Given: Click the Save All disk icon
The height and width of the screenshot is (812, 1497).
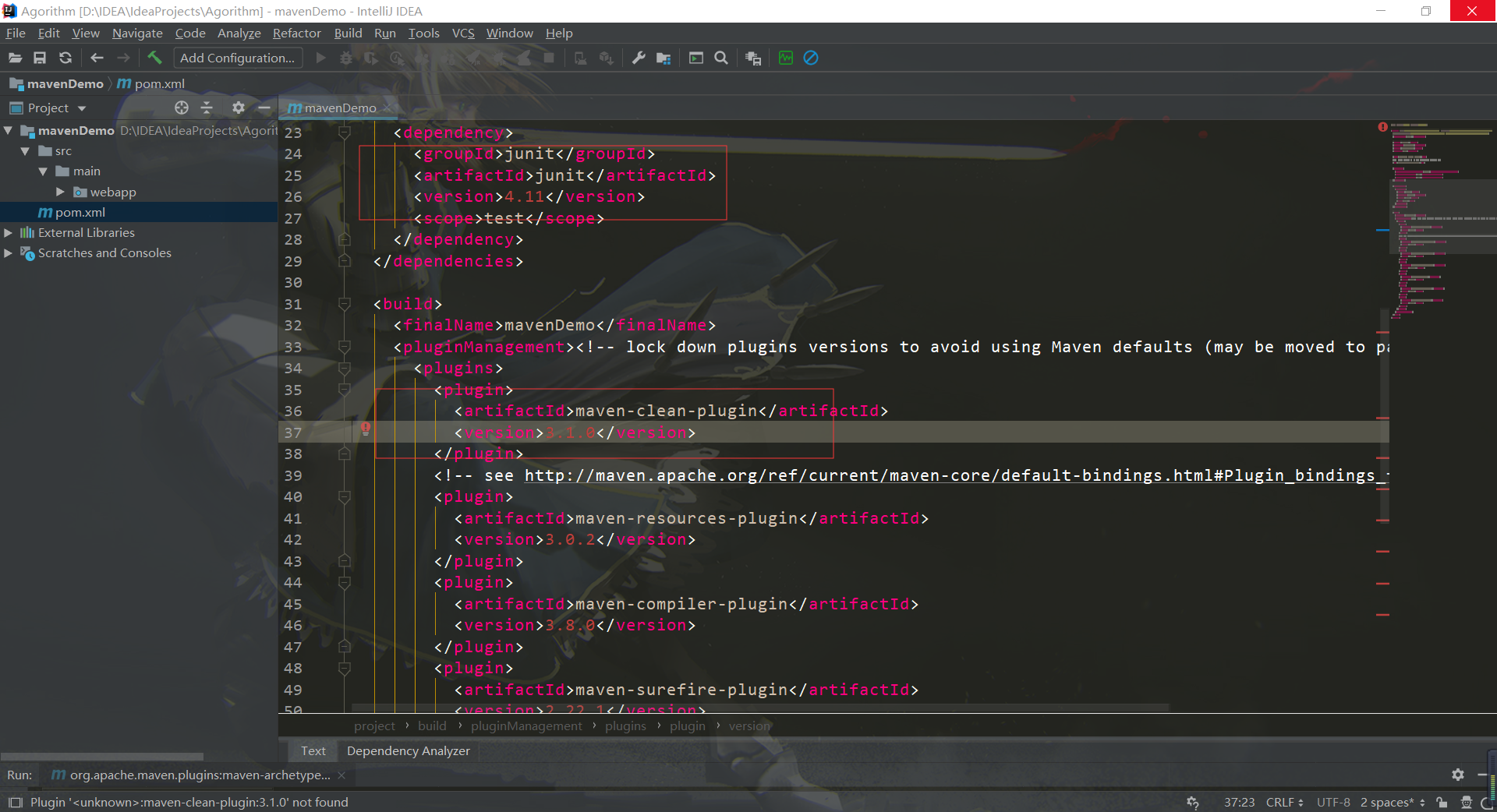Looking at the screenshot, I should tap(40, 58).
